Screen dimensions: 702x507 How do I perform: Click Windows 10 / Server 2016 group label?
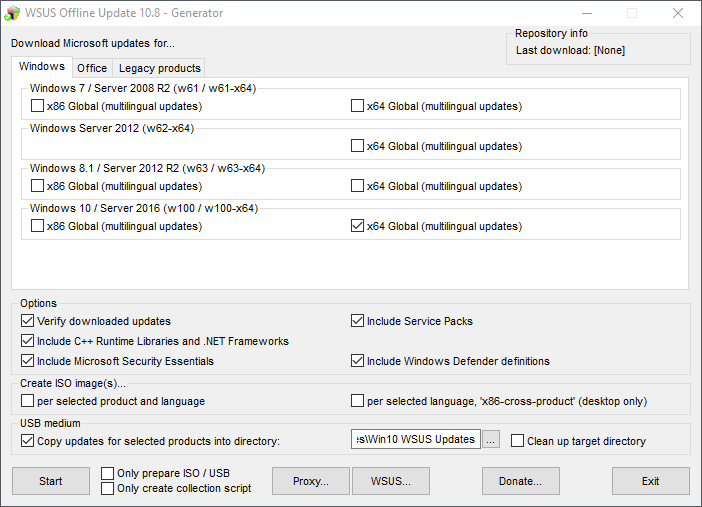tap(144, 208)
